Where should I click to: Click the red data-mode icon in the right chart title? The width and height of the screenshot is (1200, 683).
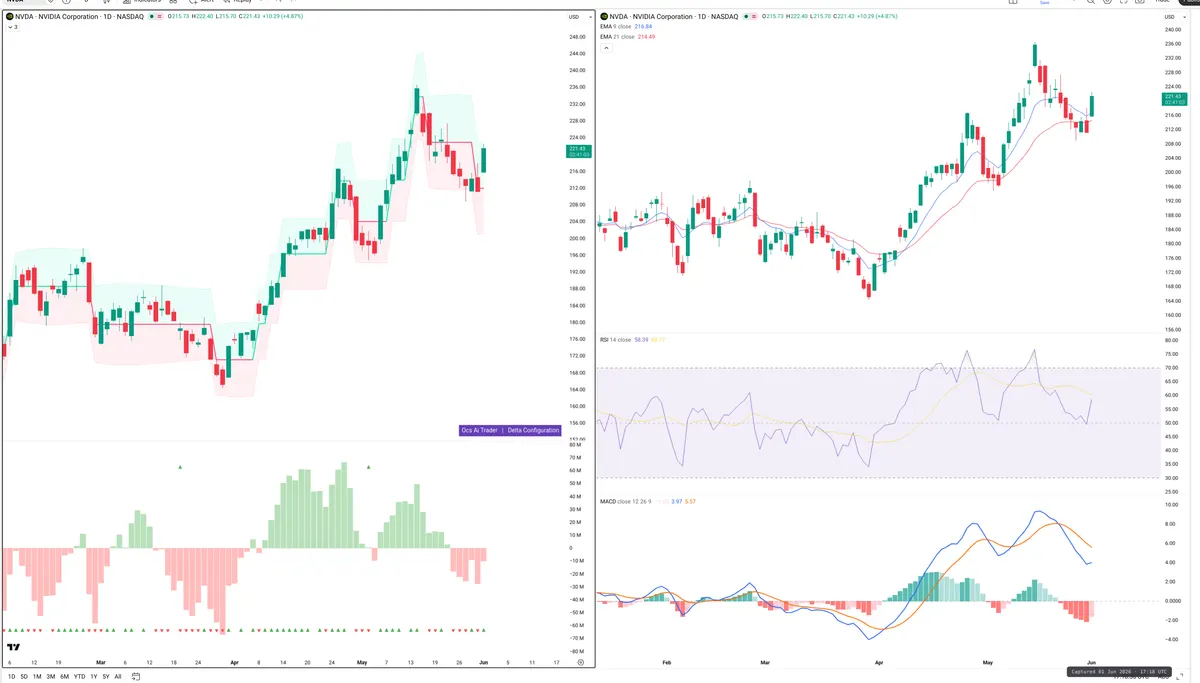click(x=754, y=17)
